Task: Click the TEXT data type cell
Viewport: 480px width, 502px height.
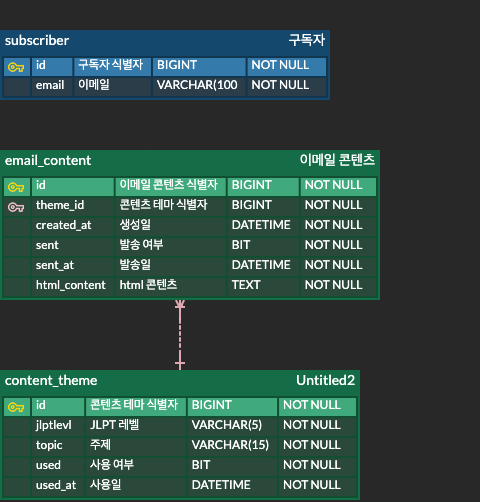Action: (263, 287)
